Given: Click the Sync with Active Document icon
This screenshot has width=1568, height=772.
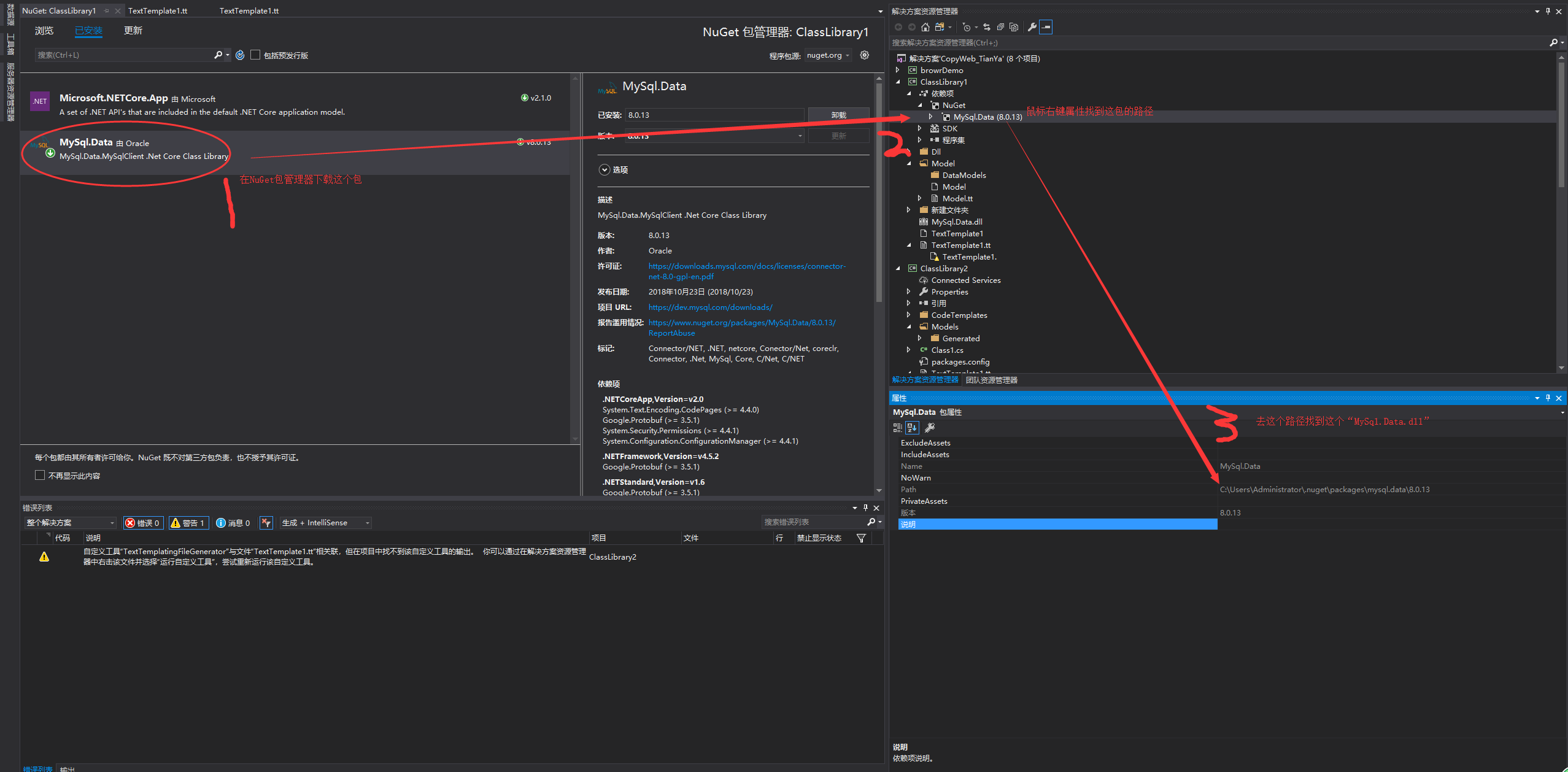Looking at the screenshot, I should (x=987, y=27).
